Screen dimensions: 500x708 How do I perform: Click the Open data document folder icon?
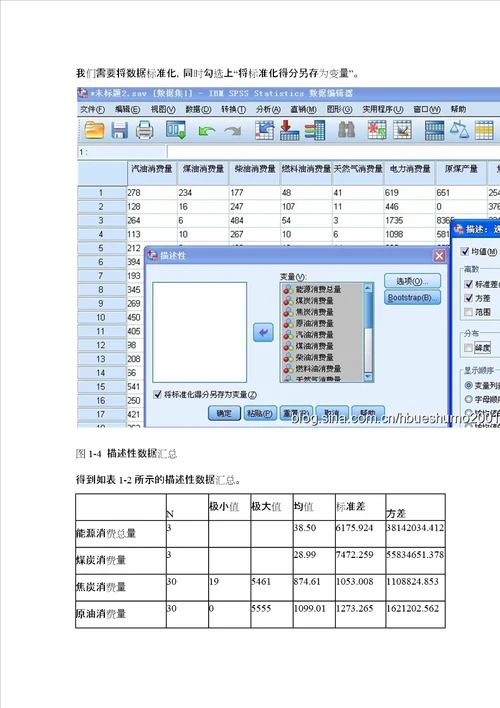point(94,130)
